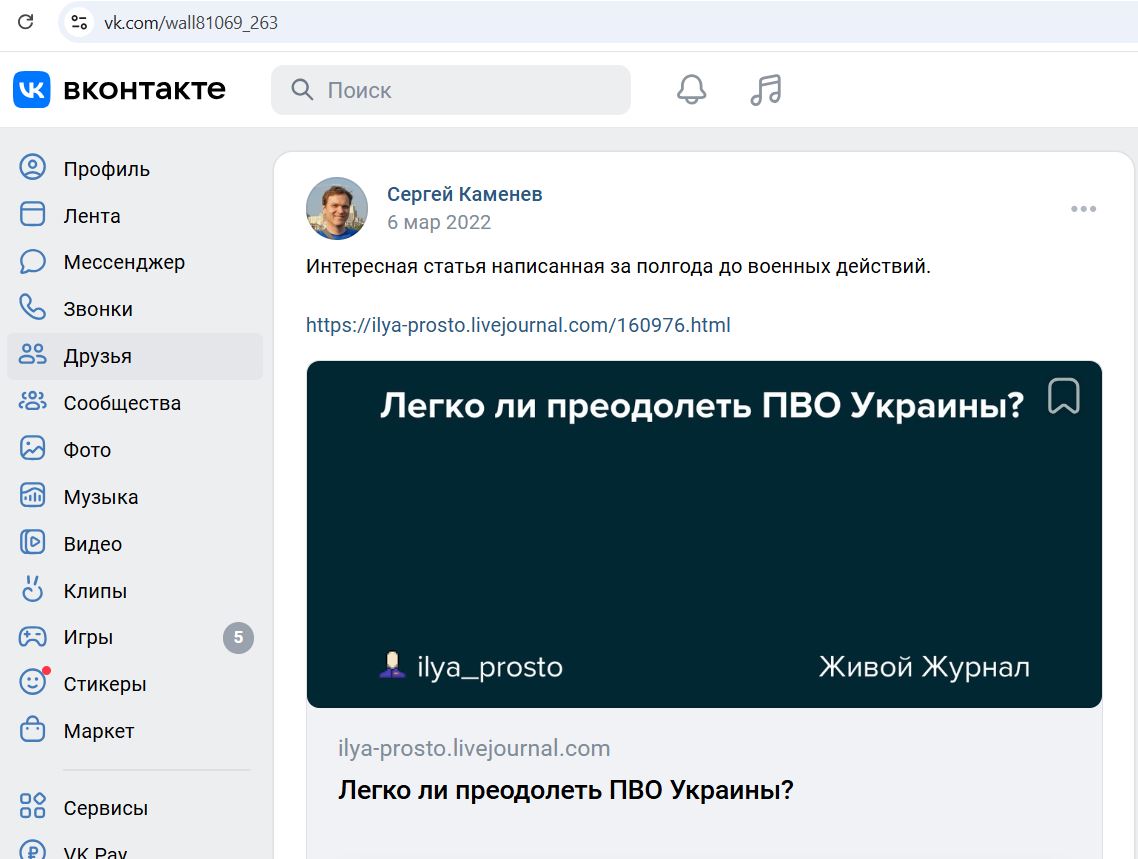Click the browser address bar URL
The width and height of the screenshot is (1138, 859).
[x=191, y=22]
